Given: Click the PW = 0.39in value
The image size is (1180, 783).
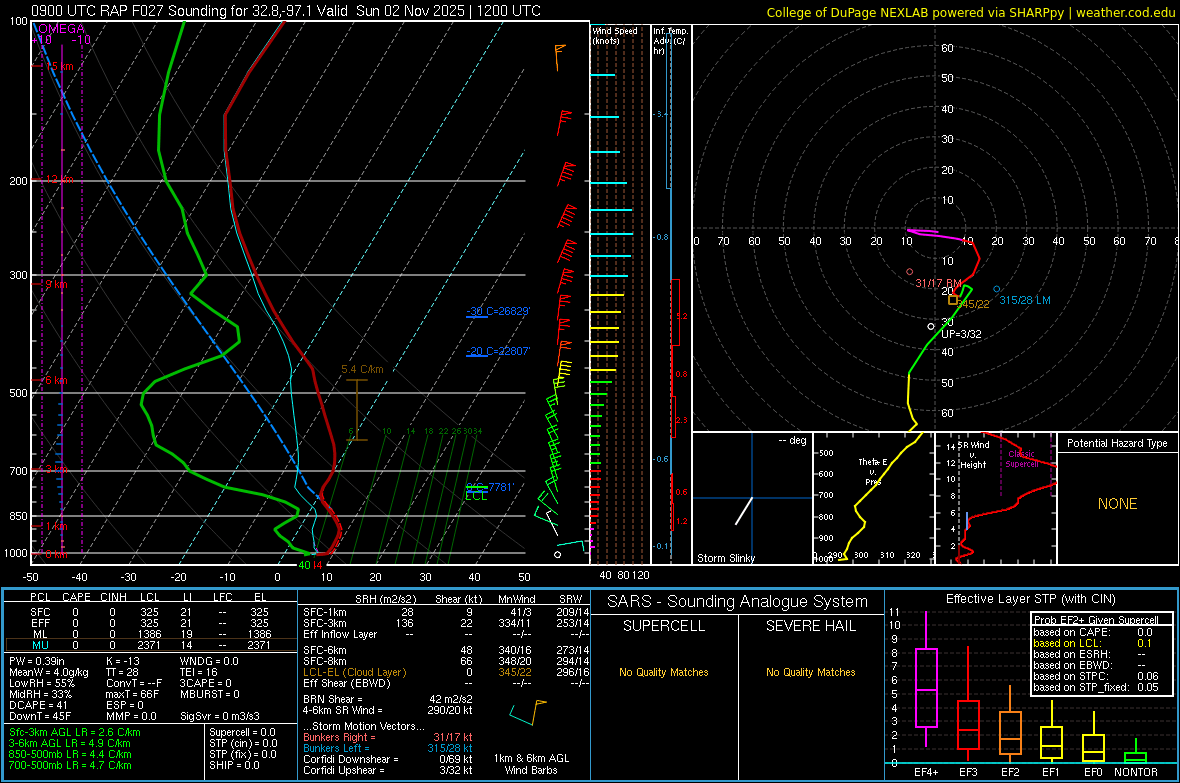Looking at the screenshot, I should [38, 661].
